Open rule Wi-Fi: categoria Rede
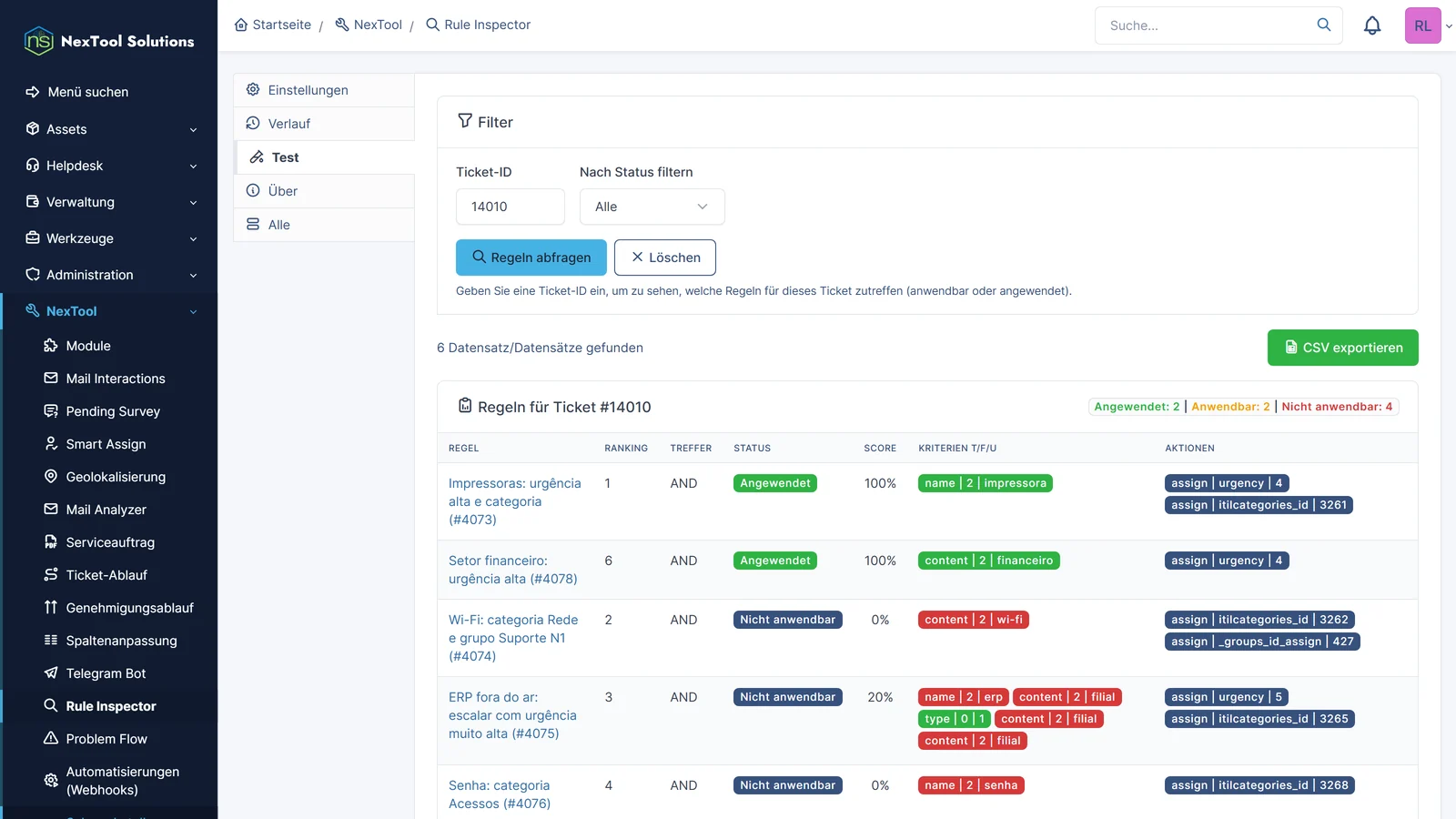This screenshot has width=1456, height=819. click(513, 638)
